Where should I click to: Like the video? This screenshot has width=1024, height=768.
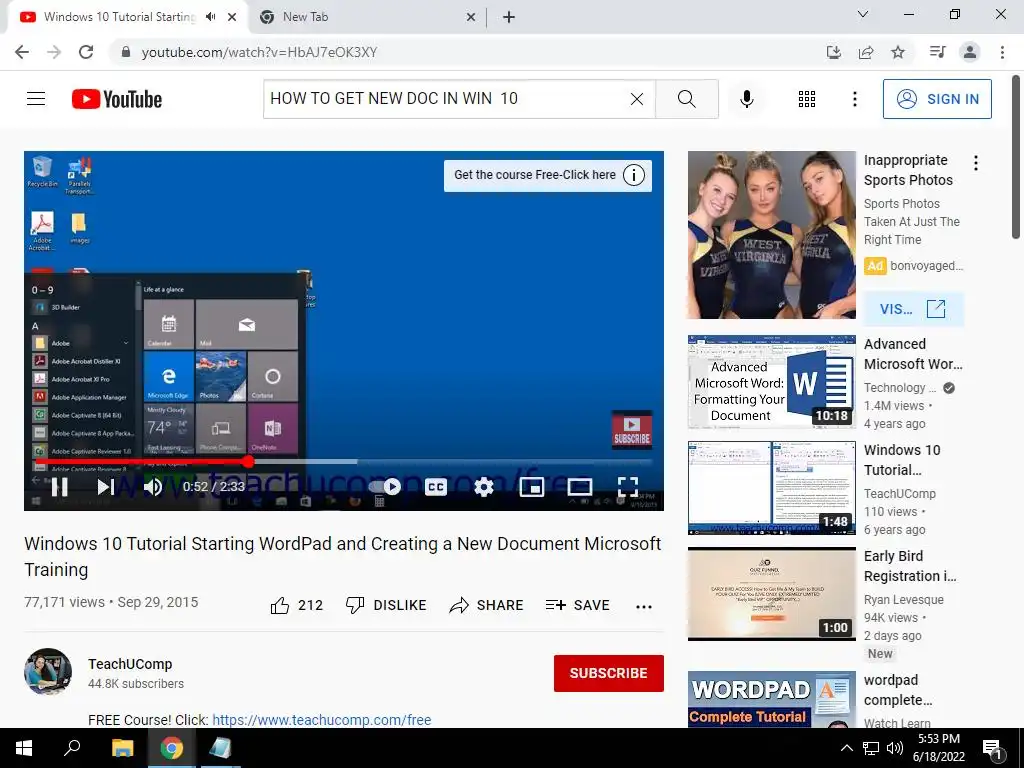click(296, 605)
